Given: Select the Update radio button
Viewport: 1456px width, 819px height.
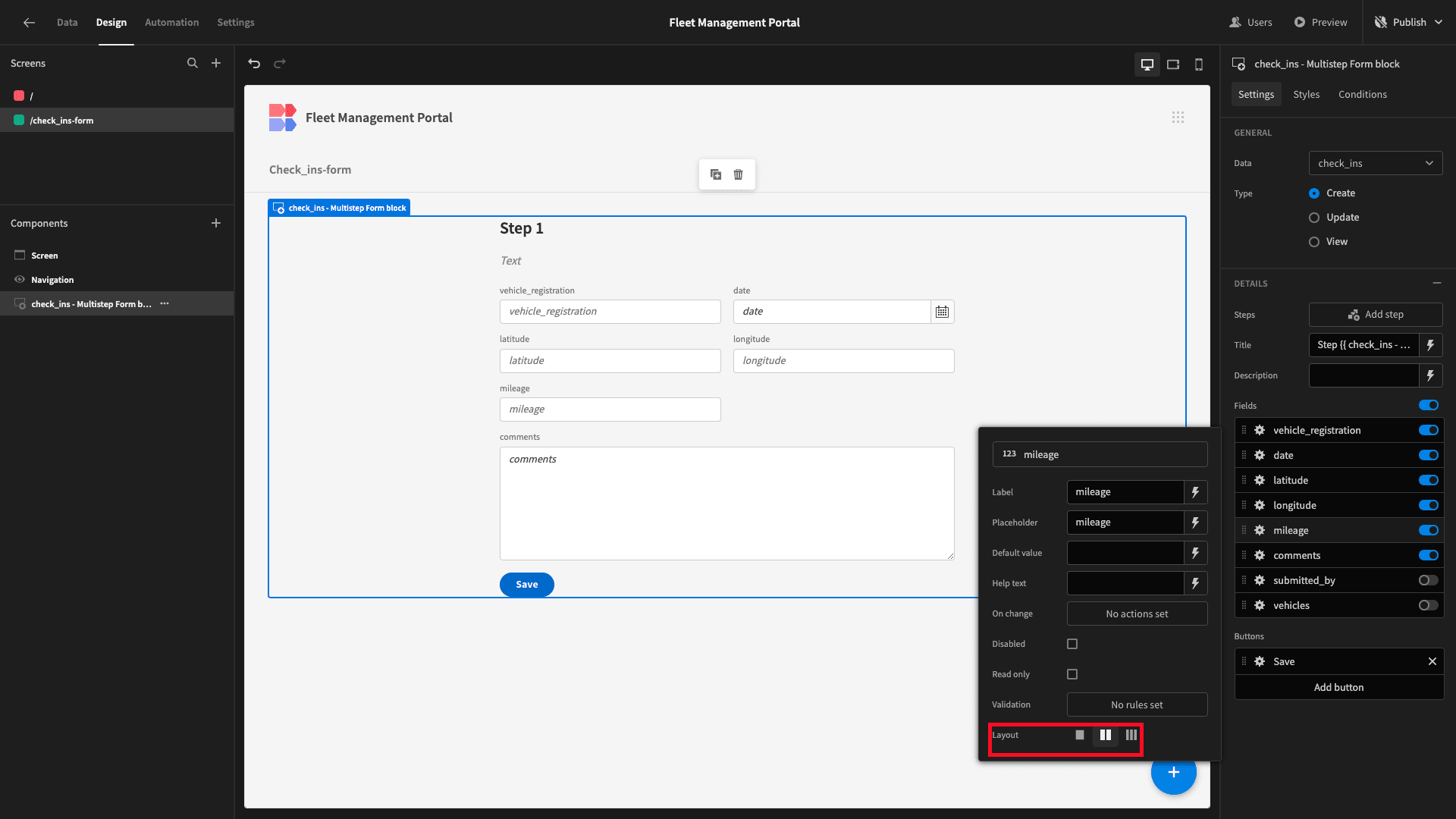Looking at the screenshot, I should (1314, 217).
